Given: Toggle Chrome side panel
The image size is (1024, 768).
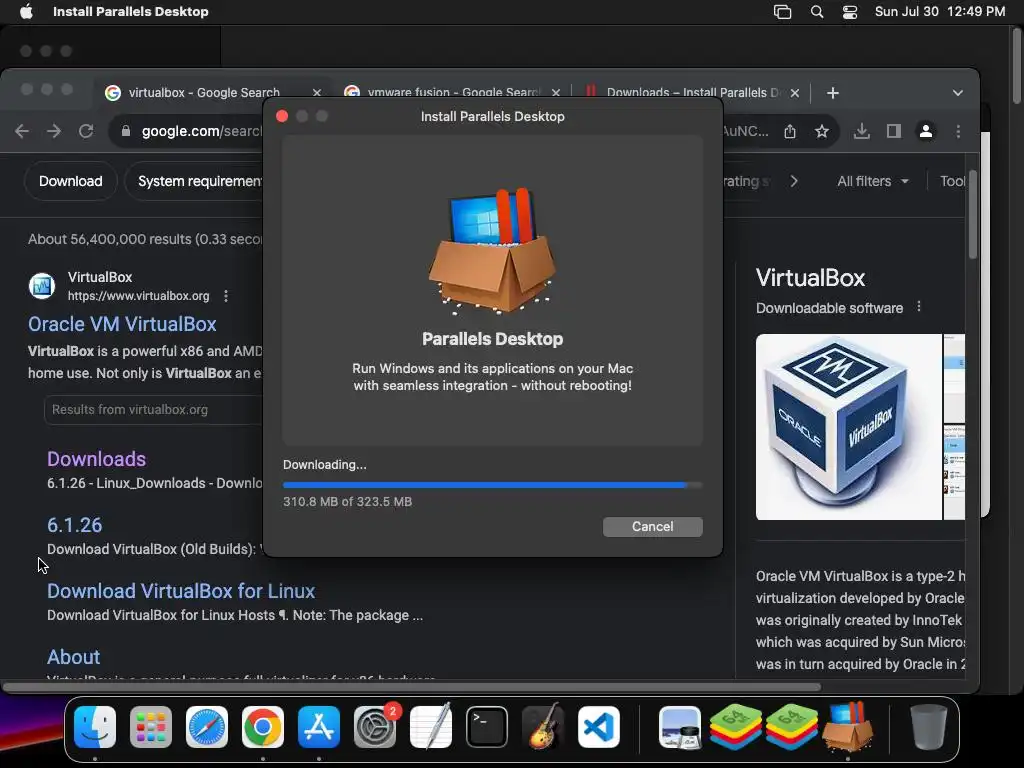Looking at the screenshot, I should (x=893, y=131).
